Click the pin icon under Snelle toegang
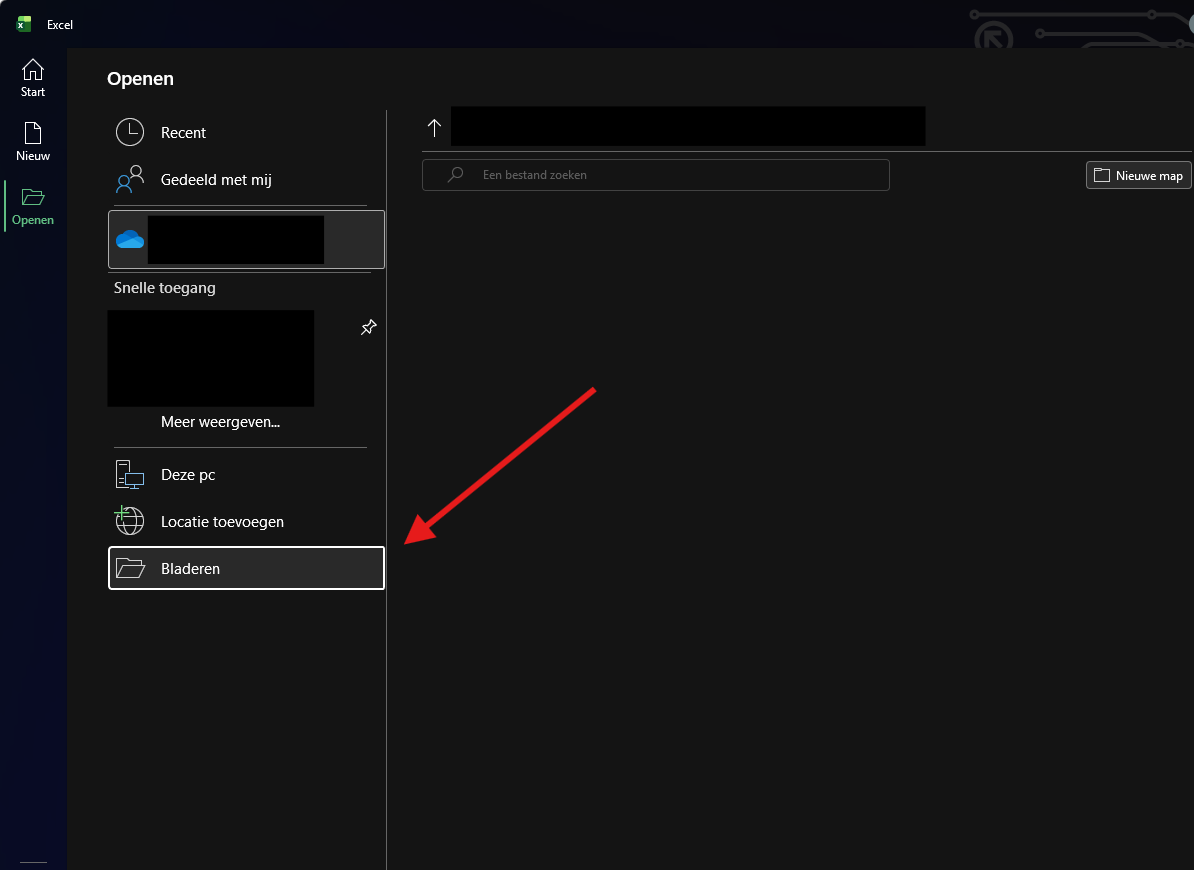This screenshot has height=870, width=1194. point(369,327)
